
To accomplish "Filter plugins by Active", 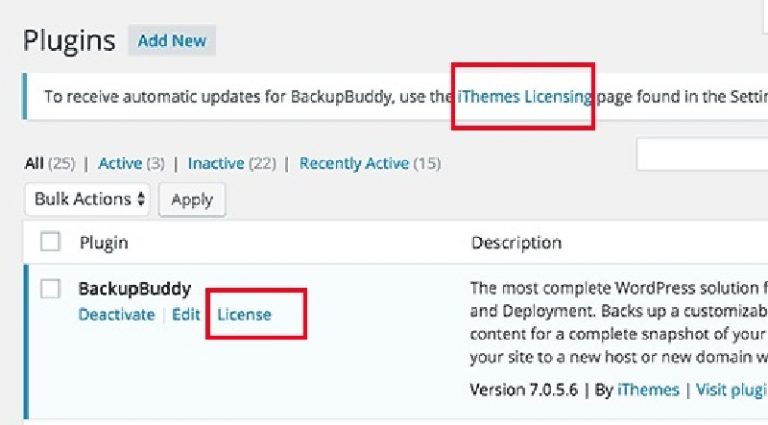I will click(x=120, y=163).
